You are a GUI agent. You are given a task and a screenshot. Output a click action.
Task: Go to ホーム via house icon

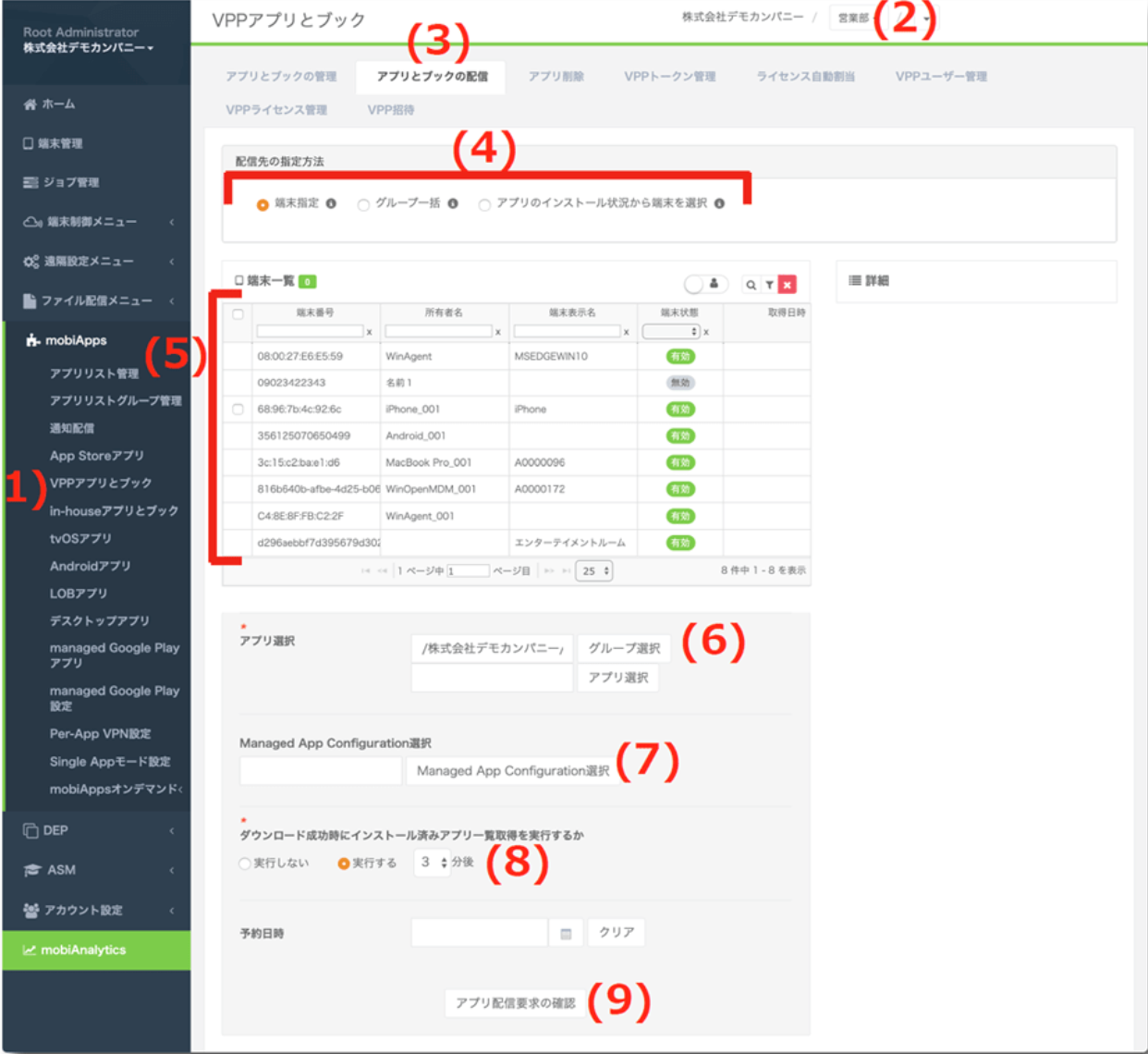(31, 104)
